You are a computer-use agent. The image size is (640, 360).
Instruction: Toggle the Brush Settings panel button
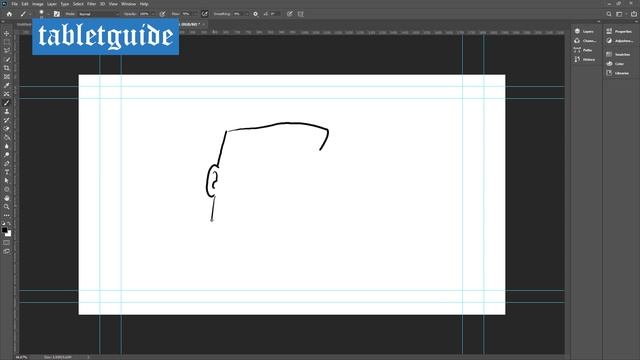(x=57, y=14)
